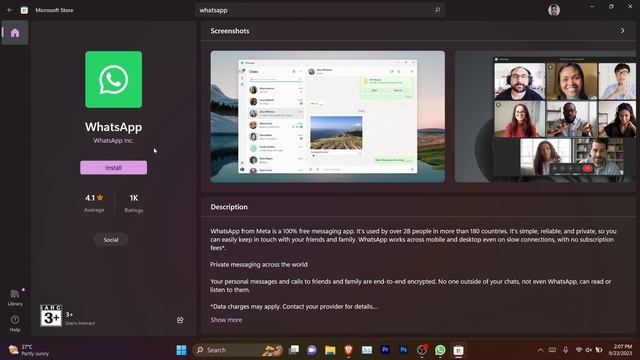Open Photoshop from the taskbar

(x=403, y=350)
